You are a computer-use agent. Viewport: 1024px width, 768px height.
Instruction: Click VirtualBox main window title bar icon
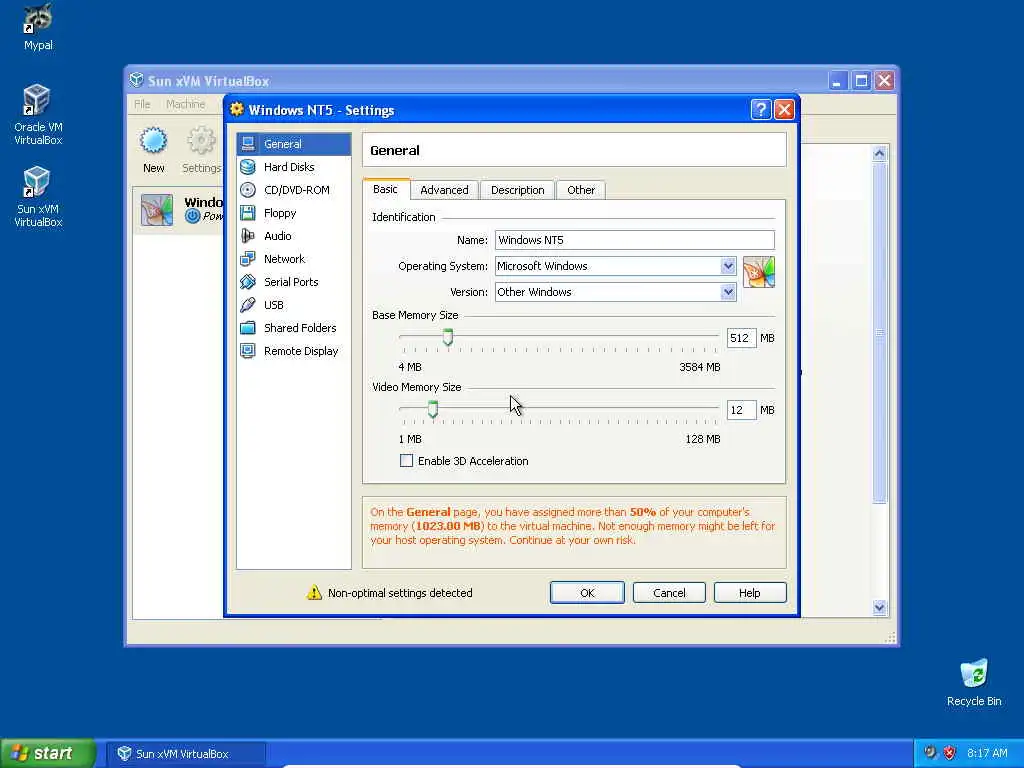pos(136,80)
